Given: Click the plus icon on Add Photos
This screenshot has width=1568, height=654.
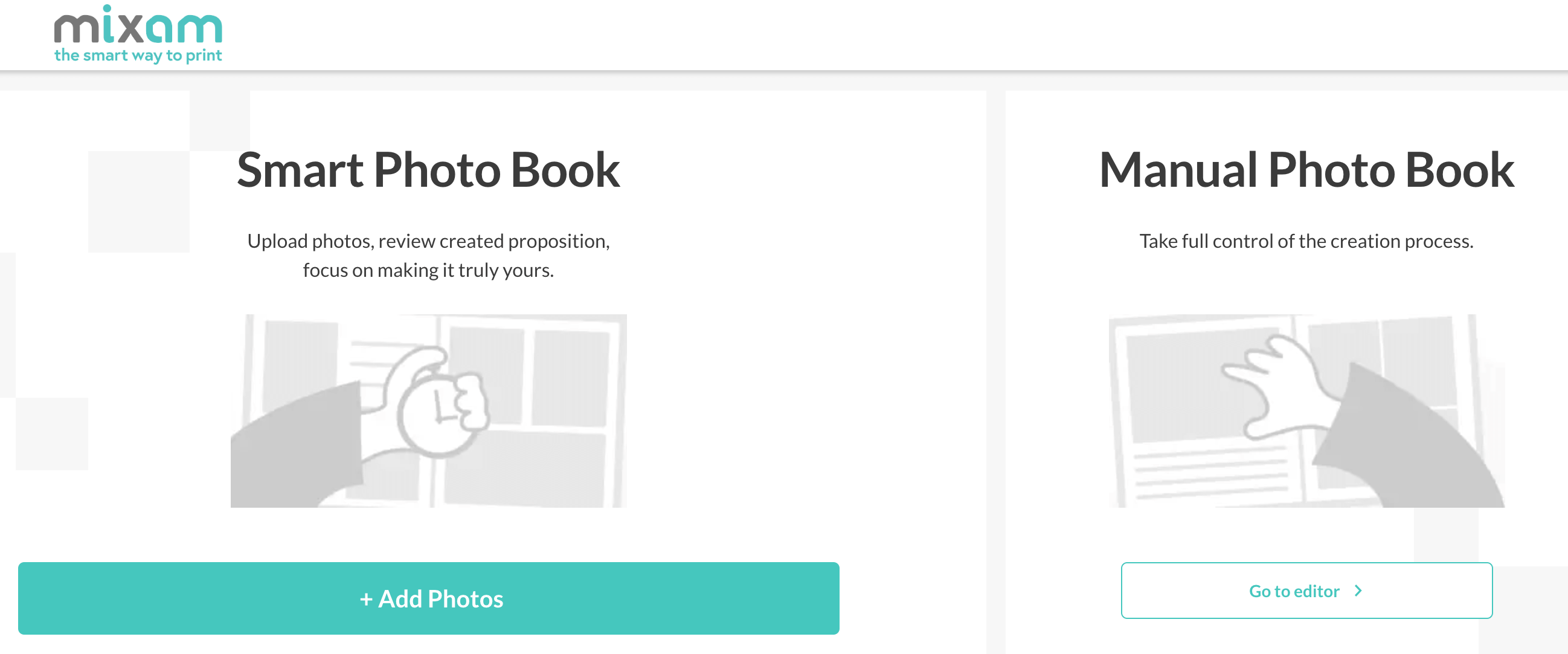Looking at the screenshot, I should pyautogui.click(x=368, y=598).
